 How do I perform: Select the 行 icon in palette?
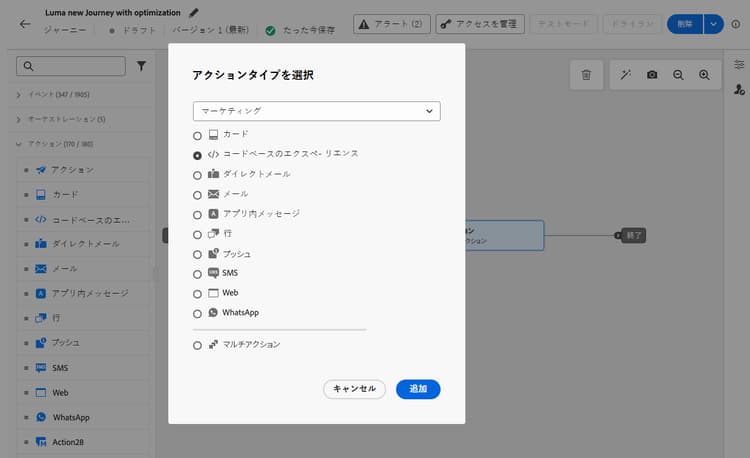pos(41,318)
